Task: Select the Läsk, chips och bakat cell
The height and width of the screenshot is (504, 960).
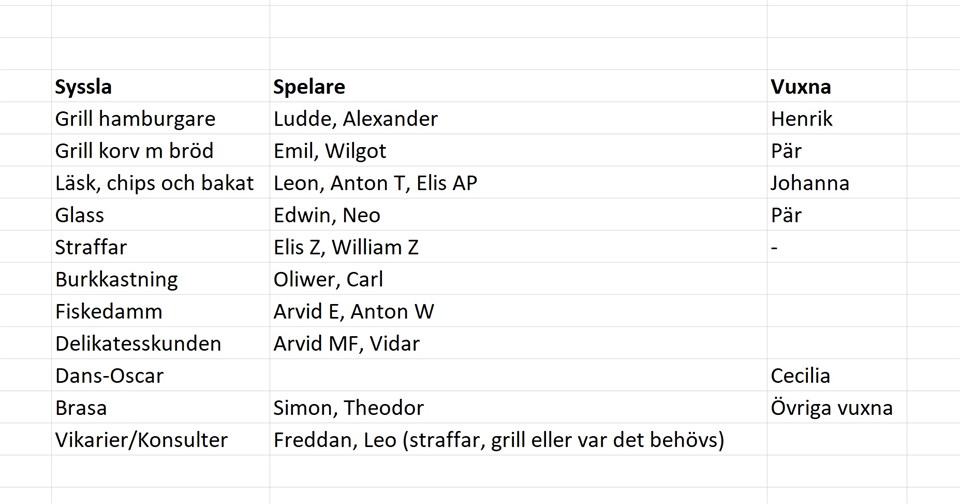Action: pos(155,183)
